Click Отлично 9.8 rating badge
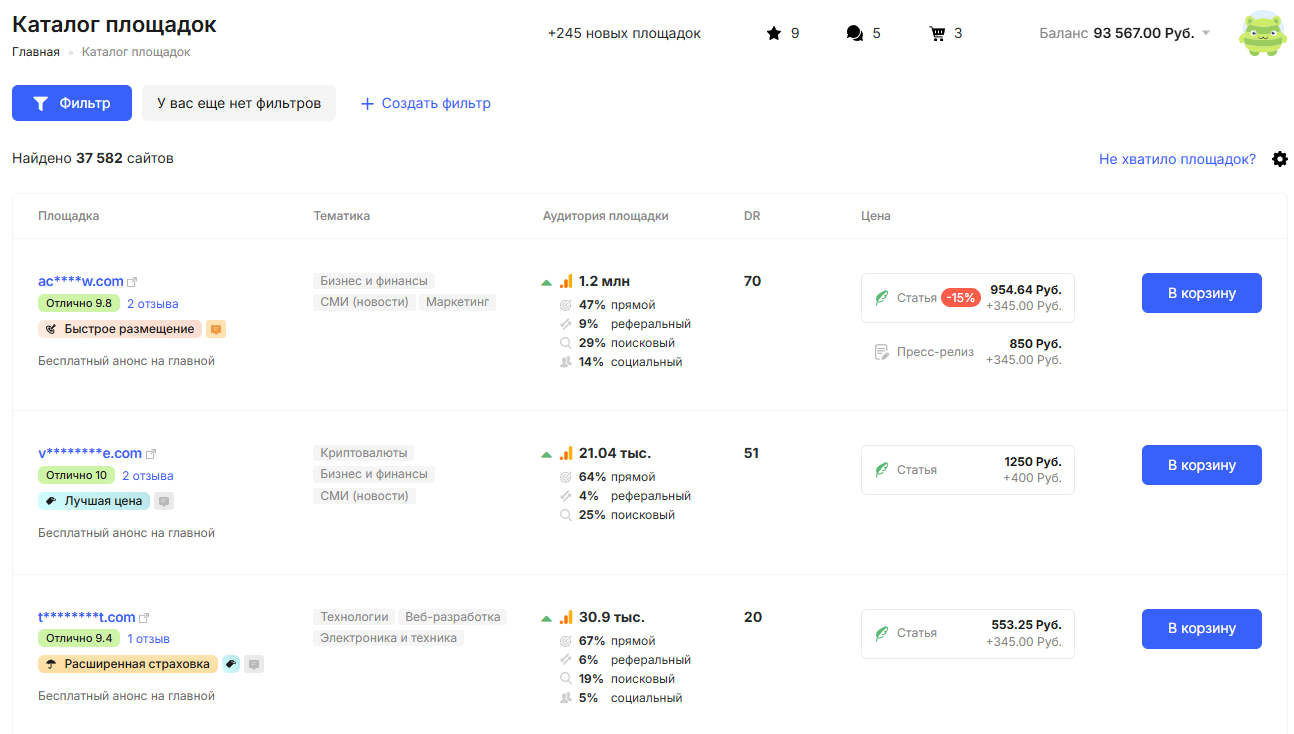 [80, 303]
